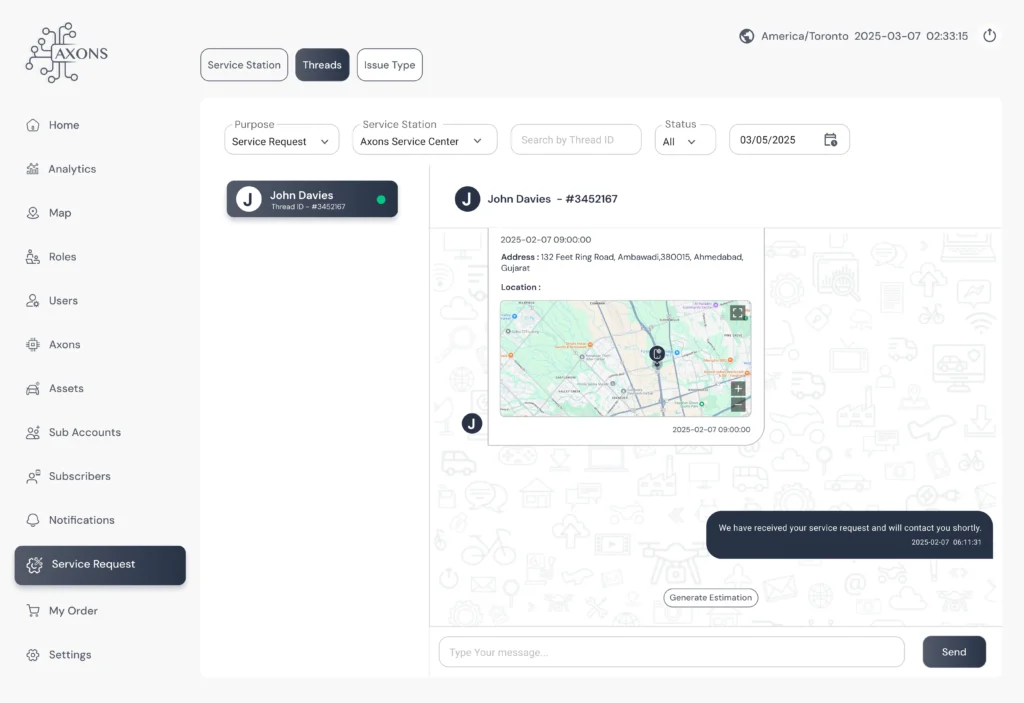Click the Type Your message field
The height and width of the screenshot is (703, 1024).
tap(671, 652)
